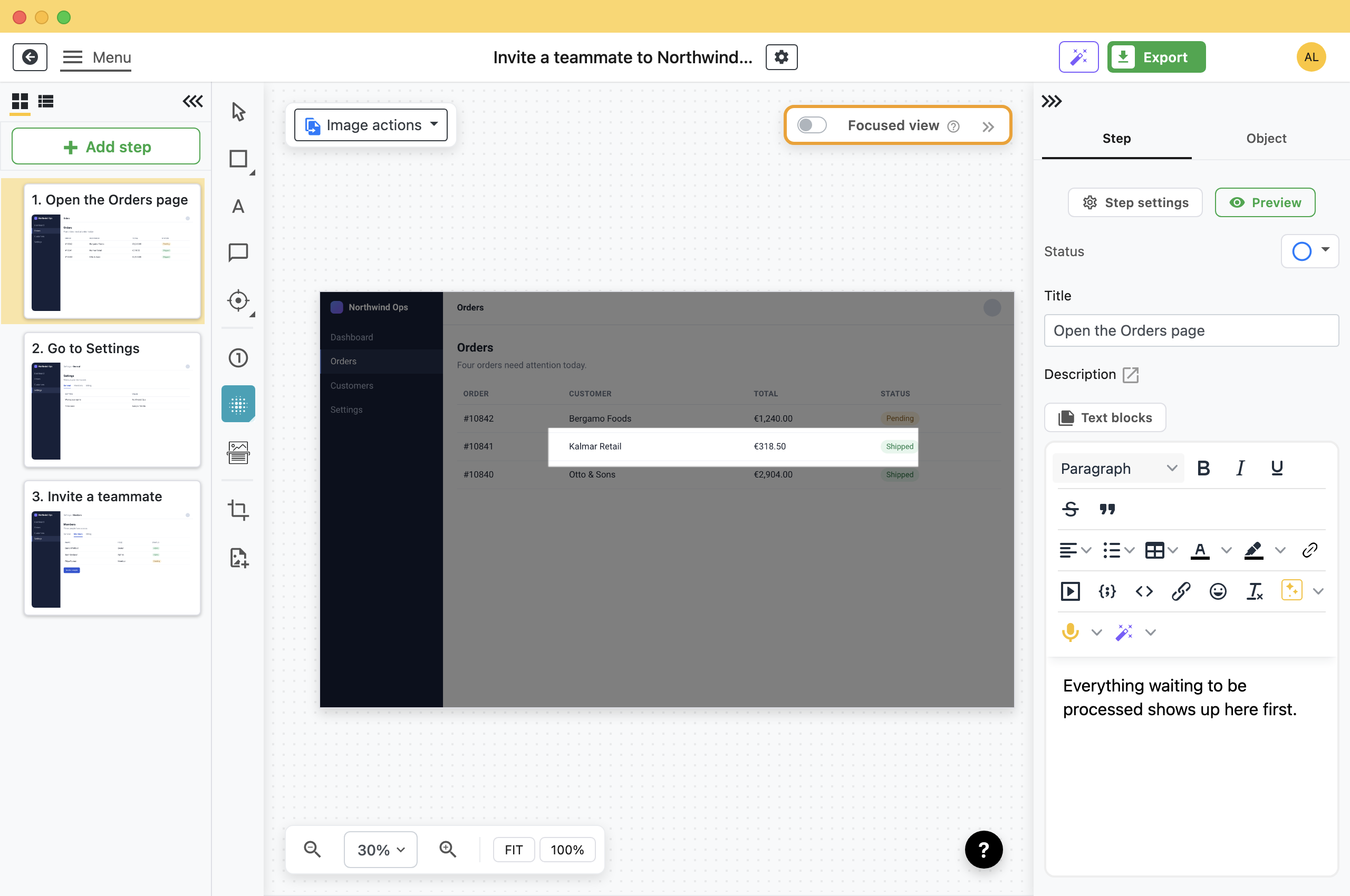
Task: Select the numbered step marker tool
Action: coord(238,358)
